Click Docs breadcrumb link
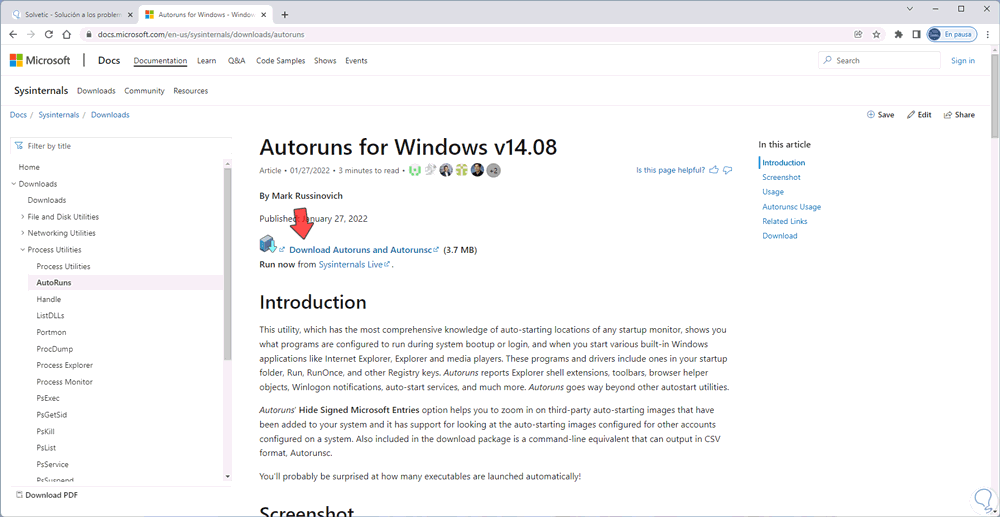Viewport: 1000px width, 517px height. point(18,115)
